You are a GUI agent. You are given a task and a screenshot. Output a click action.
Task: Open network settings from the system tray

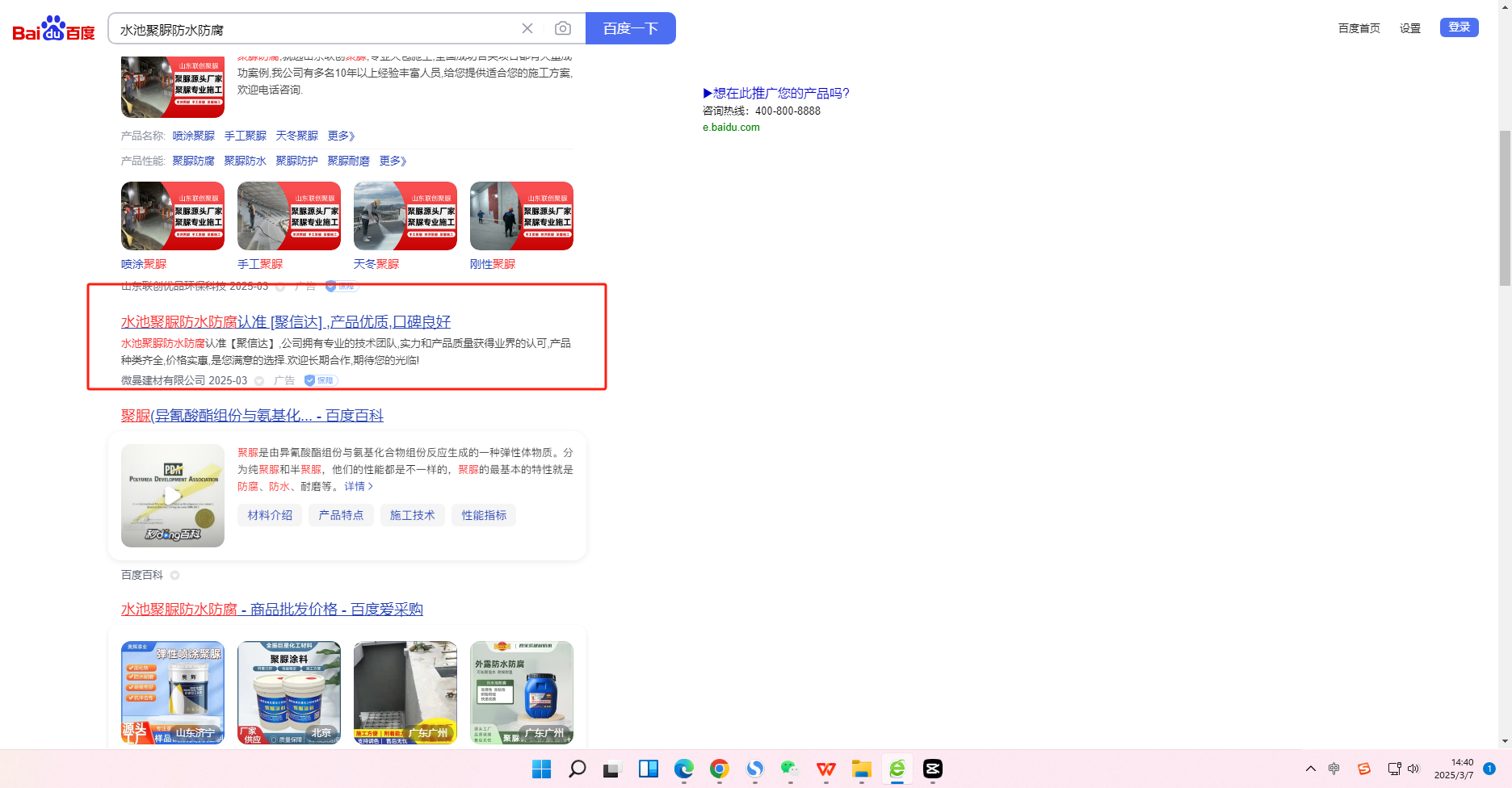point(1394,769)
